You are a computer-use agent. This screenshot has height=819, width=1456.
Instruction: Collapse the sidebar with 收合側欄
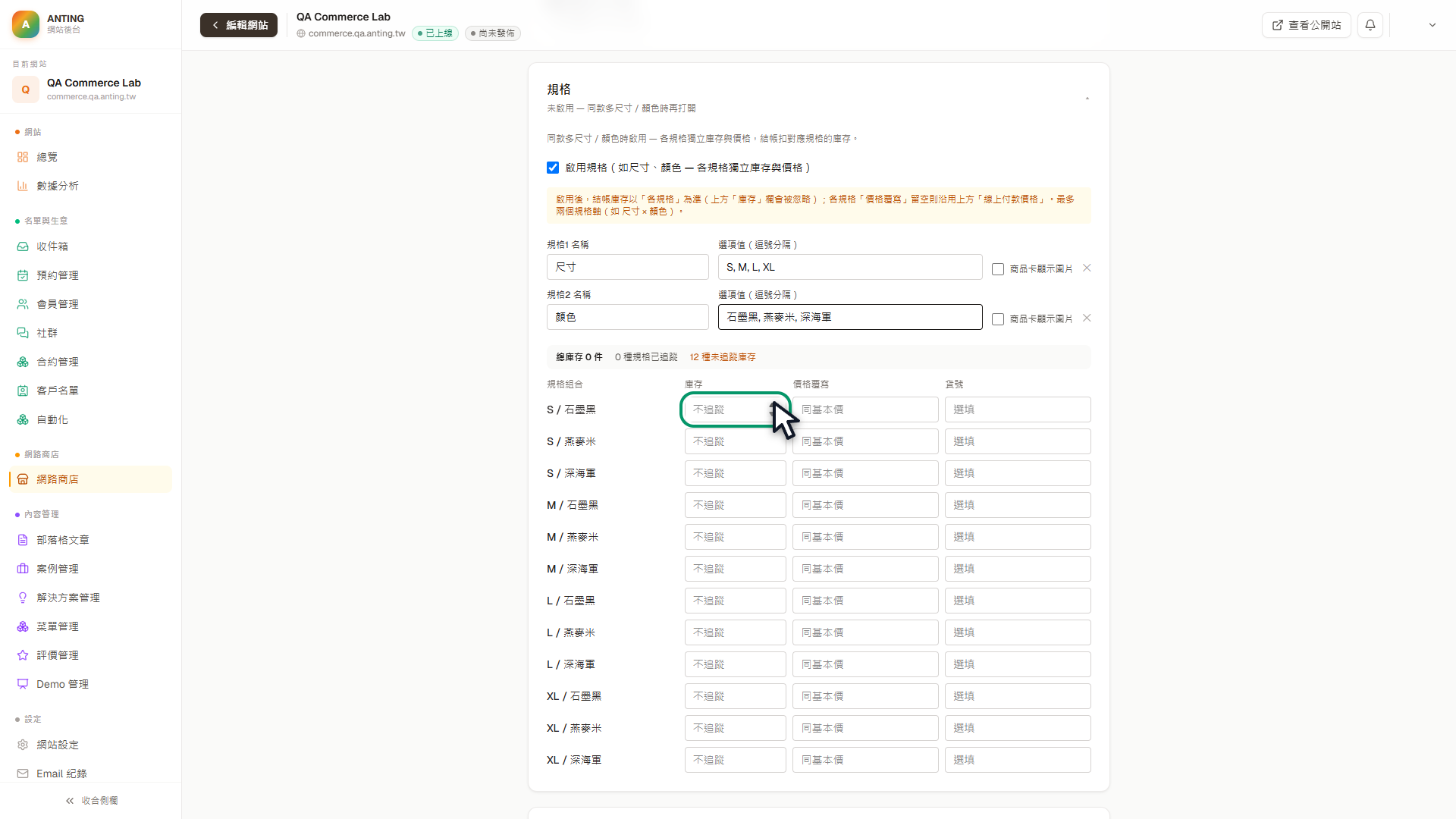(91, 801)
